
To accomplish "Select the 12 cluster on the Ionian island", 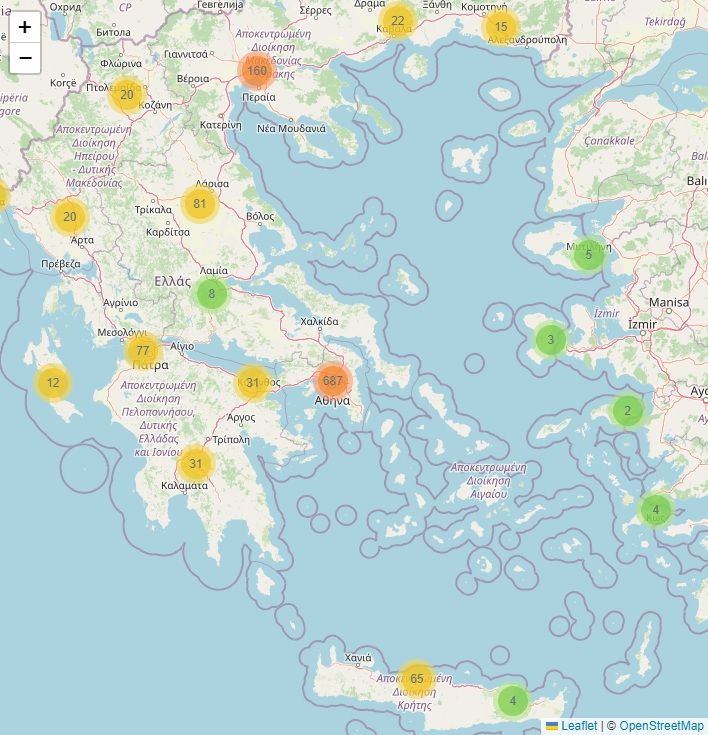I will tap(53, 383).
